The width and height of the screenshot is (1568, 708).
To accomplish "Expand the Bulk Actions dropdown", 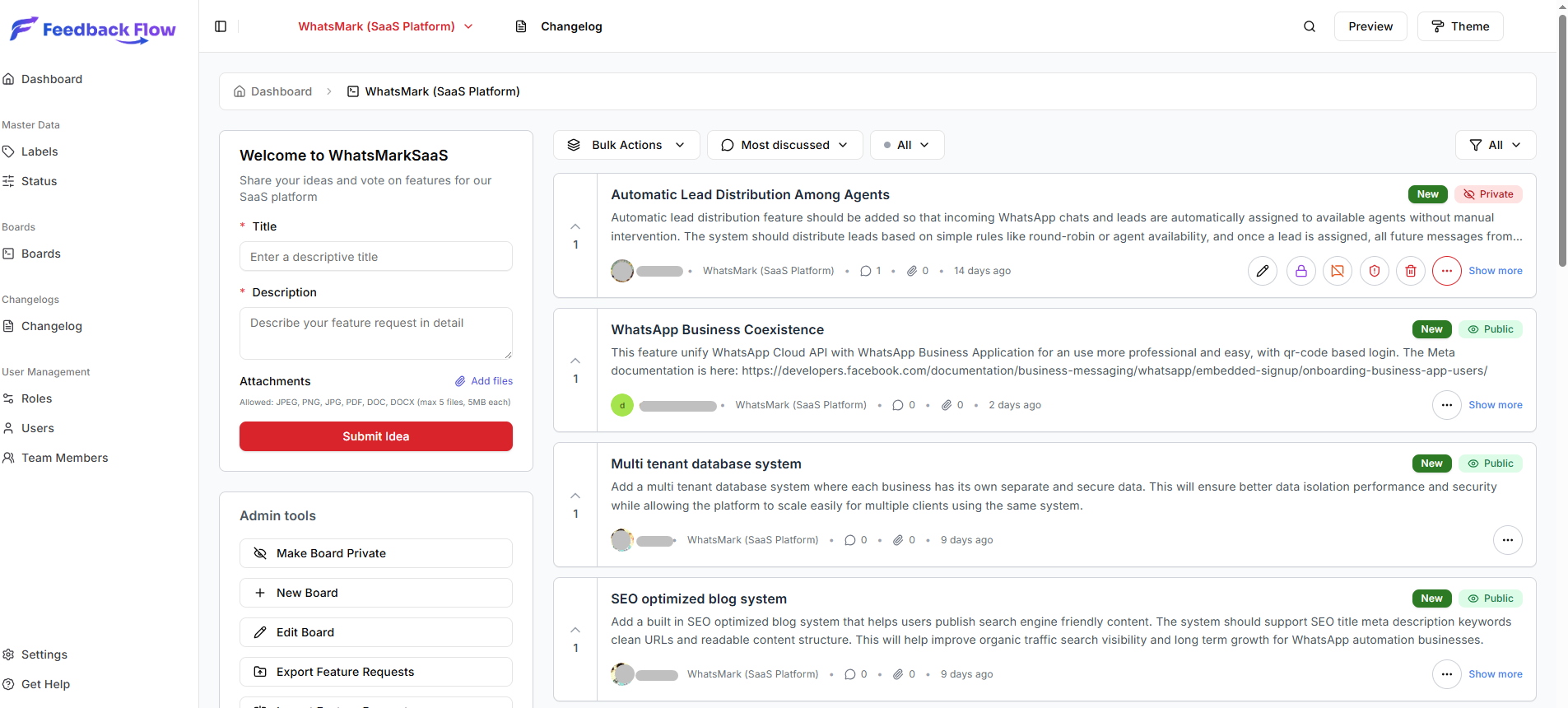I will (x=626, y=145).
